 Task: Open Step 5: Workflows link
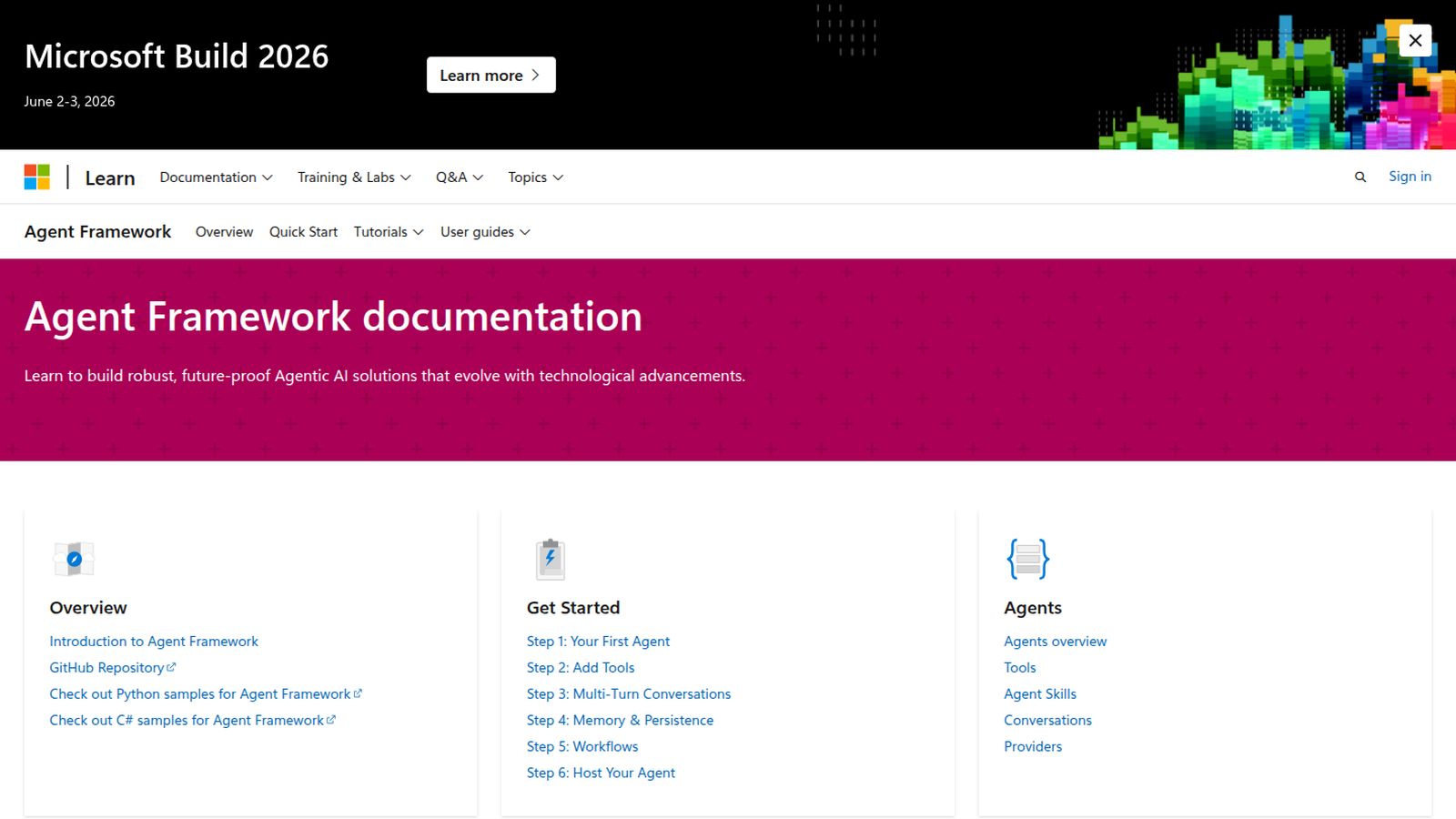pyautogui.click(x=582, y=747)
